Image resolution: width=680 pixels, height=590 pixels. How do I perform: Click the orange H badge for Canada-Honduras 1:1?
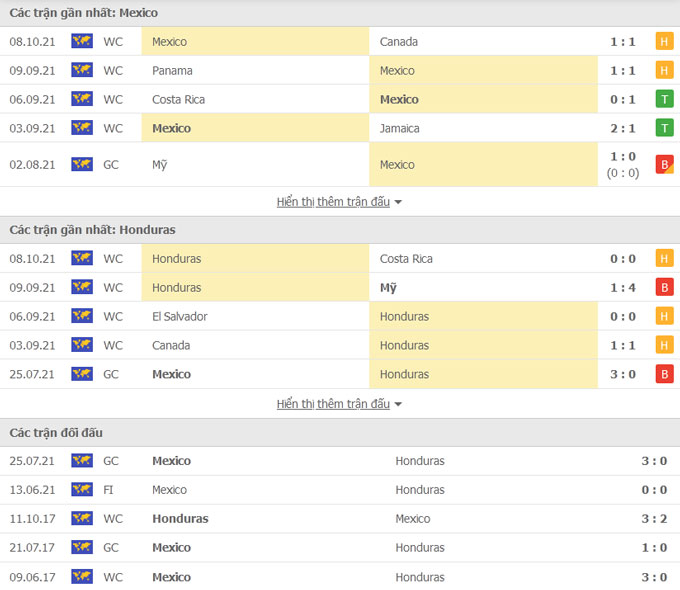click(664, 346)
